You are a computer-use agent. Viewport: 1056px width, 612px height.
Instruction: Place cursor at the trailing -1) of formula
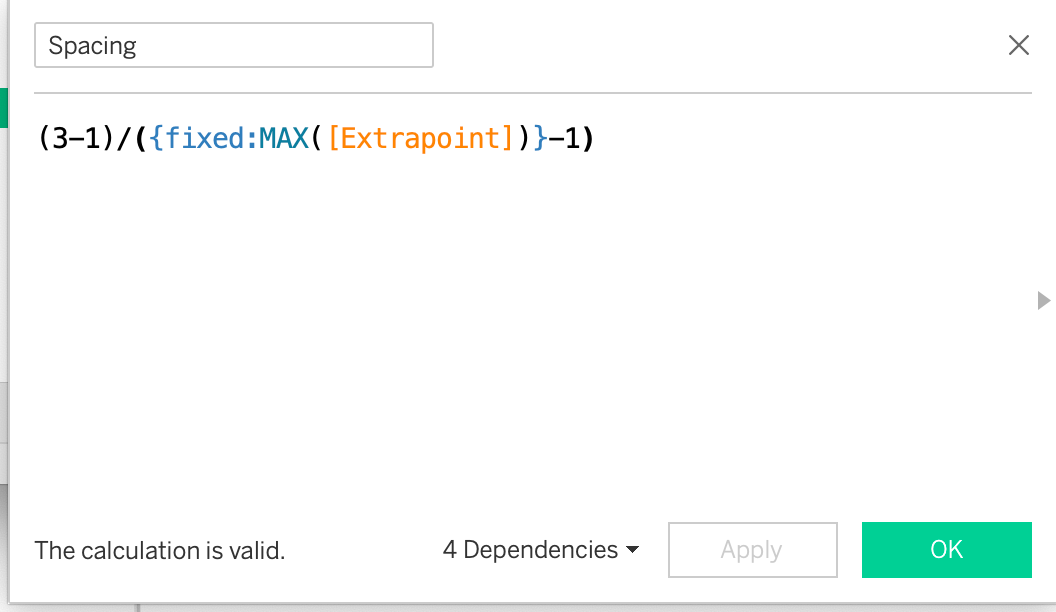[x=572, y=138]
